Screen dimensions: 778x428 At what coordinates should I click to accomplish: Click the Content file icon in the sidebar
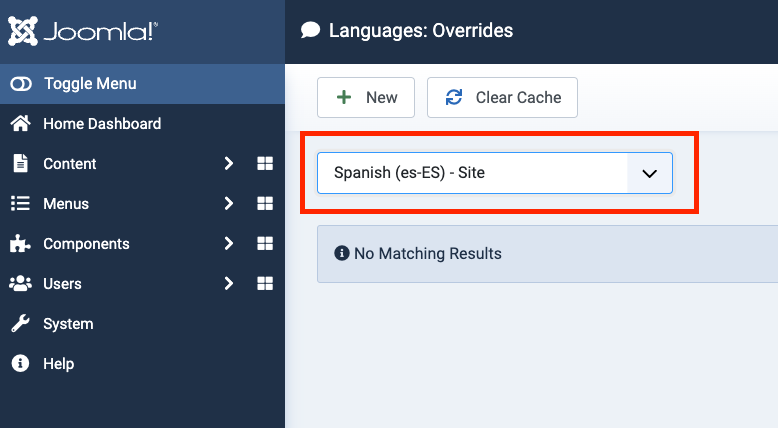20,164
